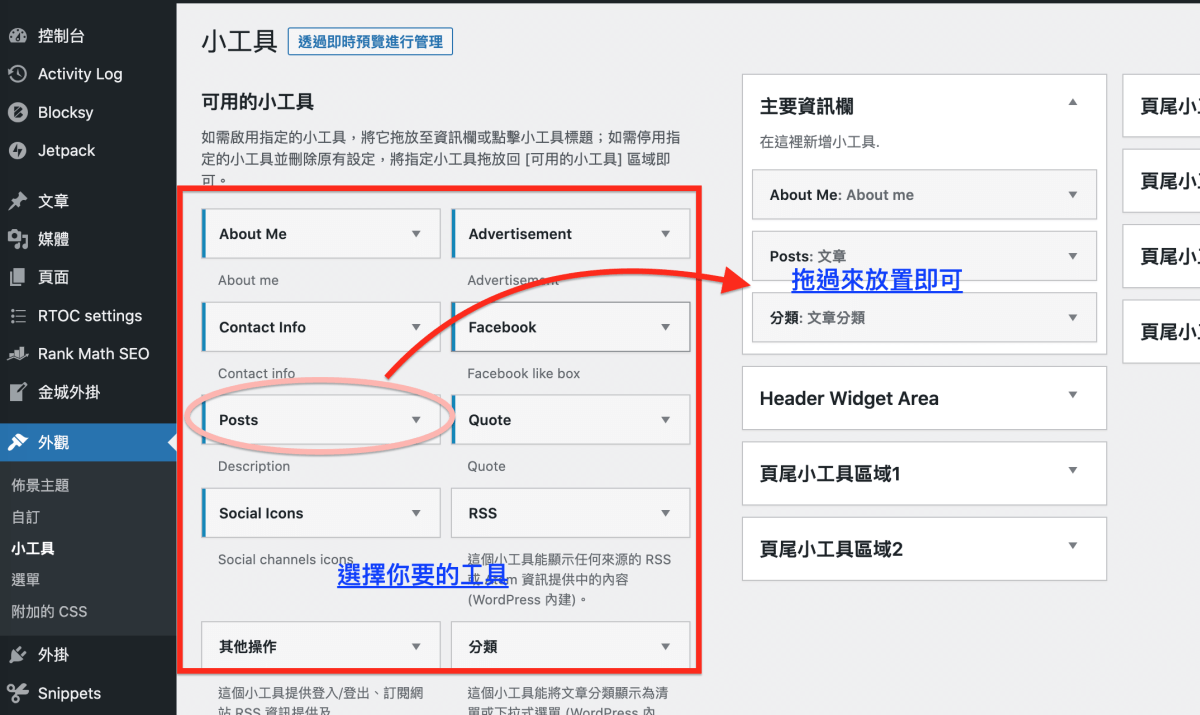
Task: Click the 控制台 dashboard icon in sidebar
Action: (17, 36)
